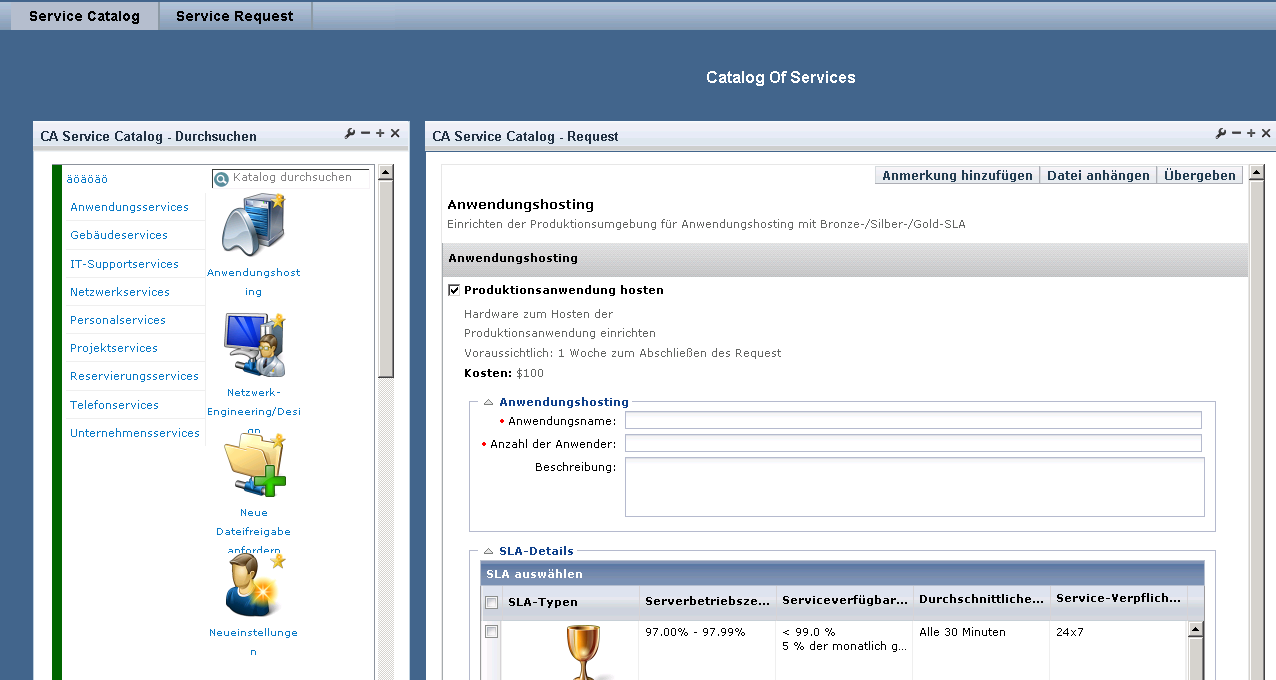The image size is (1276, 680).
Task: Maximize the Durchsuchen panel with plus icon
Action: [x=380, y=134]
